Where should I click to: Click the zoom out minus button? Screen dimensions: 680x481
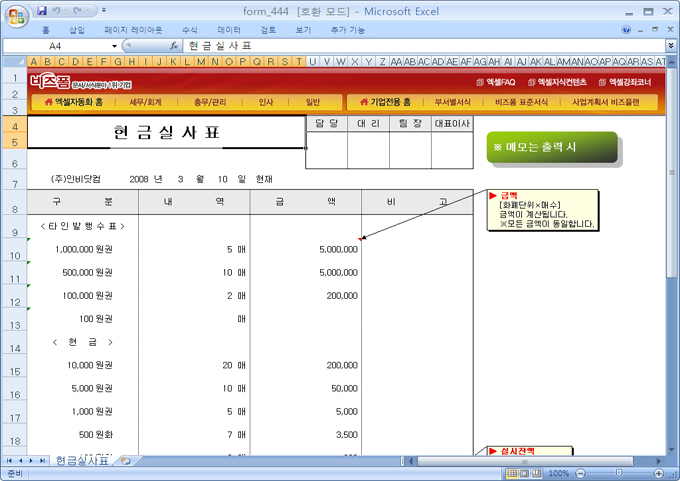pos(581,473)
